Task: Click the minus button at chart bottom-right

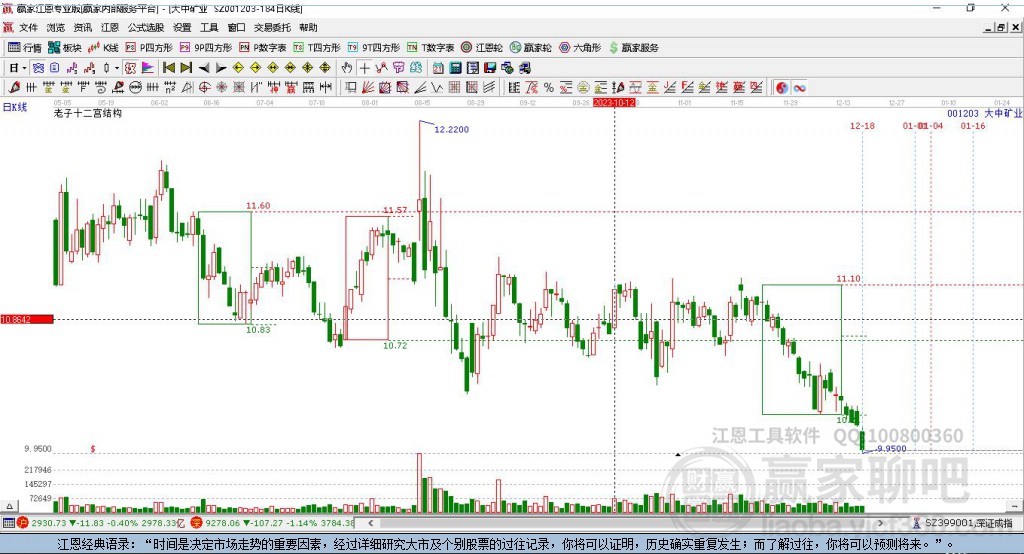Action: click(x=1014, y=506)
